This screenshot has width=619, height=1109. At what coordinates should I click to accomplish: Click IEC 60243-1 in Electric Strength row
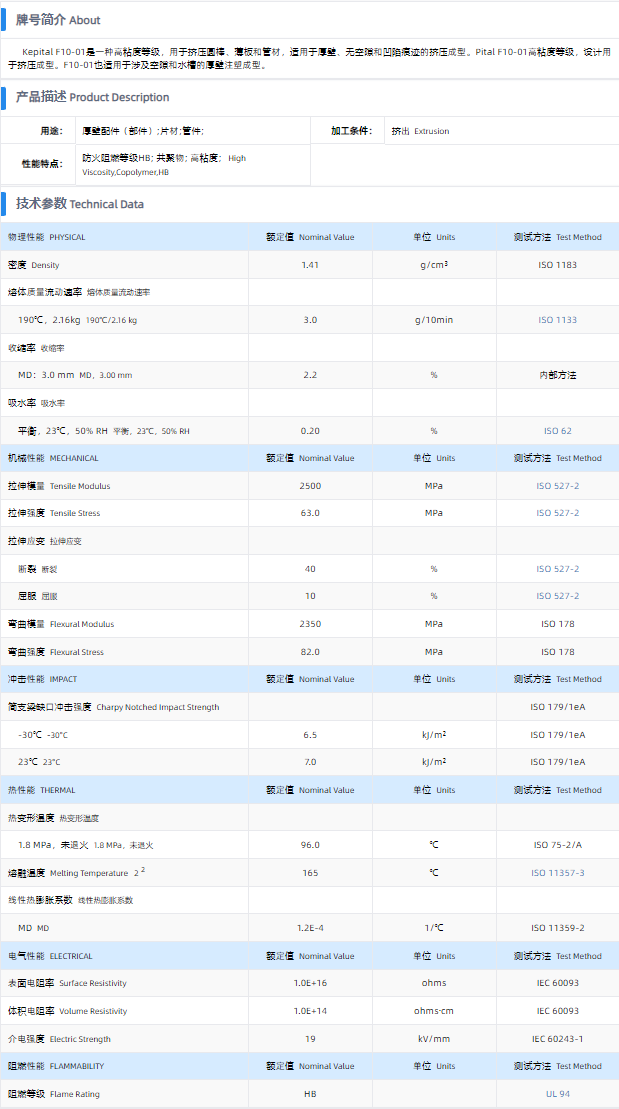557,1039
